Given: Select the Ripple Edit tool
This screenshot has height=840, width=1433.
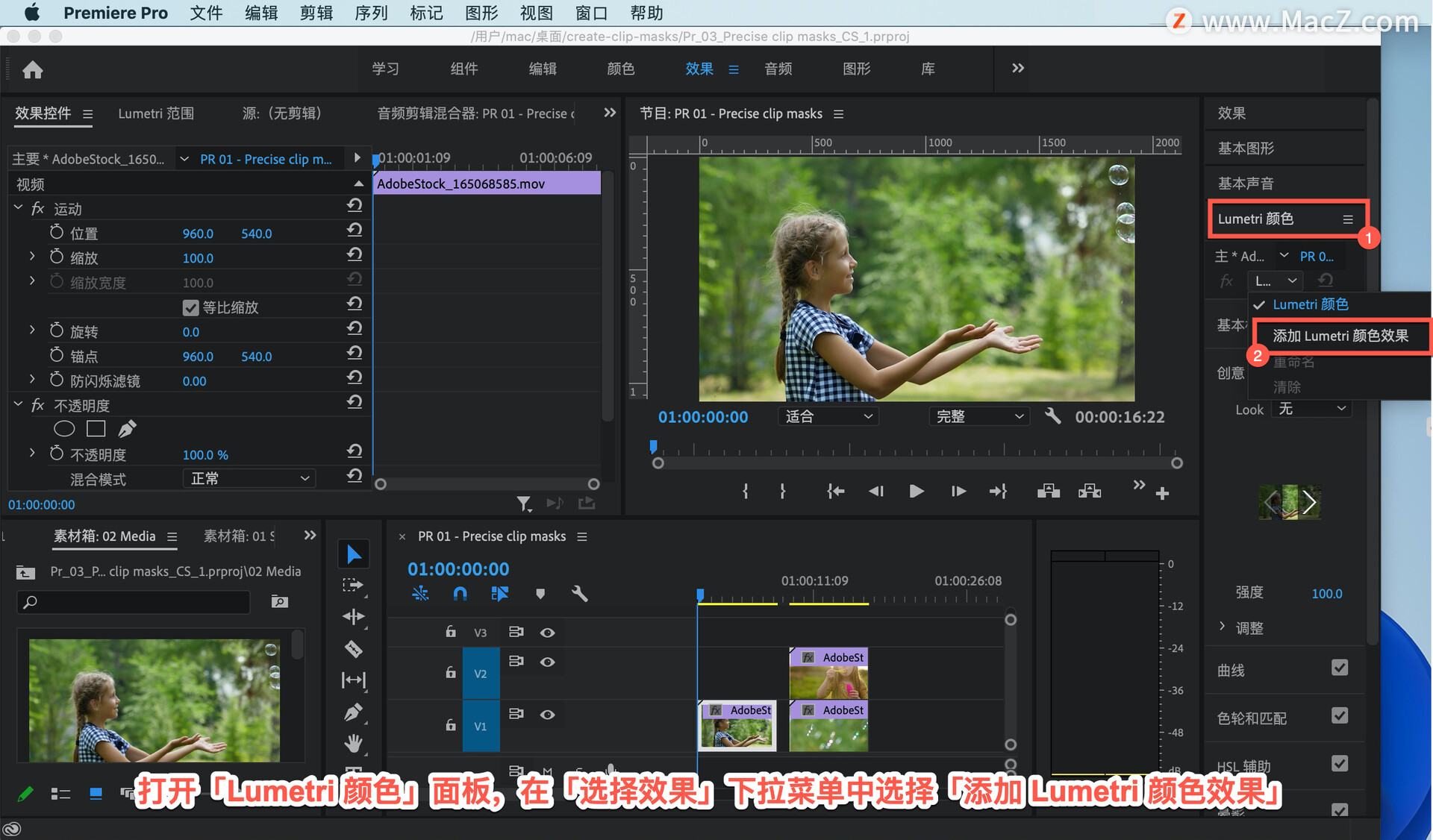Looking at the screenshot, I should click(x=353, y=617).
